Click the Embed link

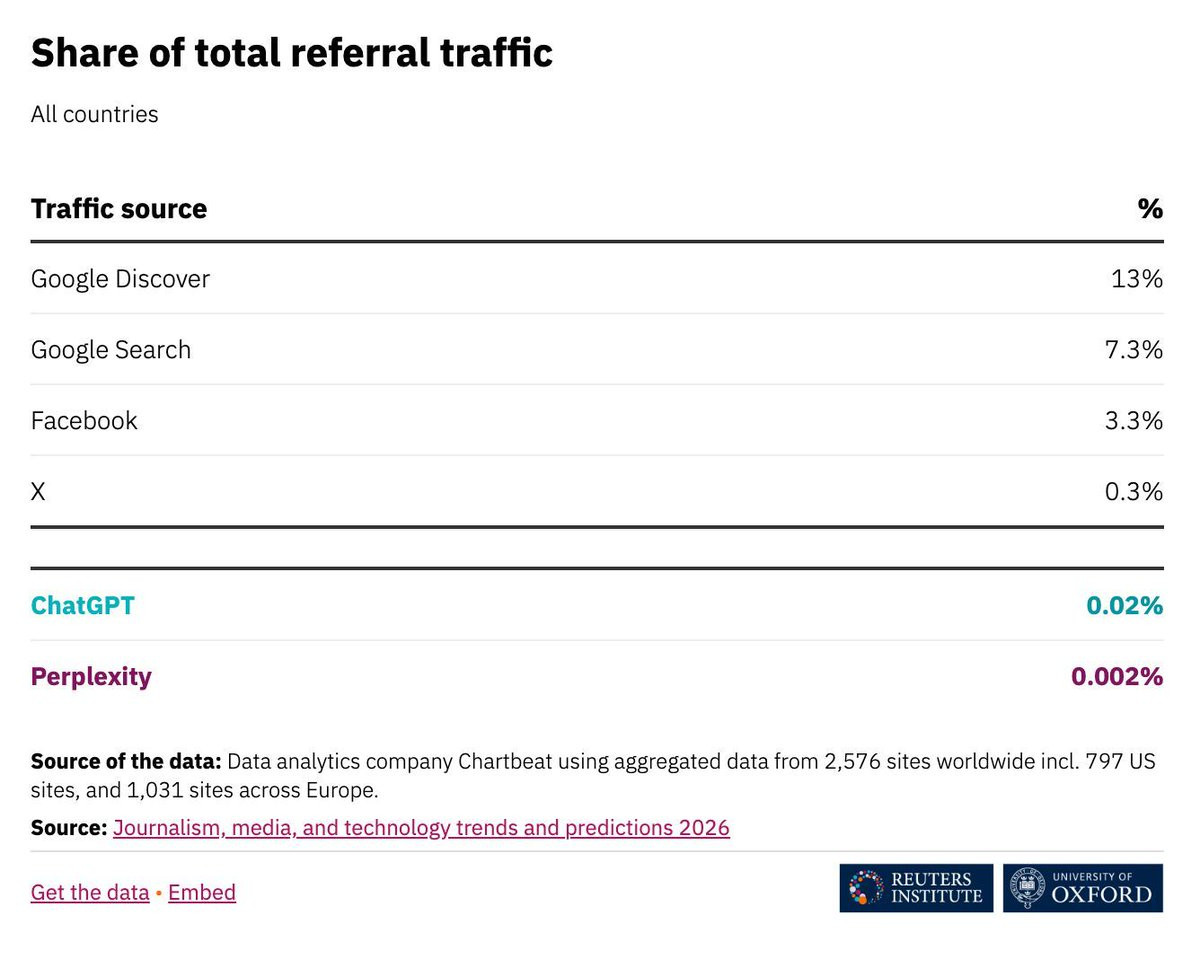pyautogui.click(x=202, y=892)
